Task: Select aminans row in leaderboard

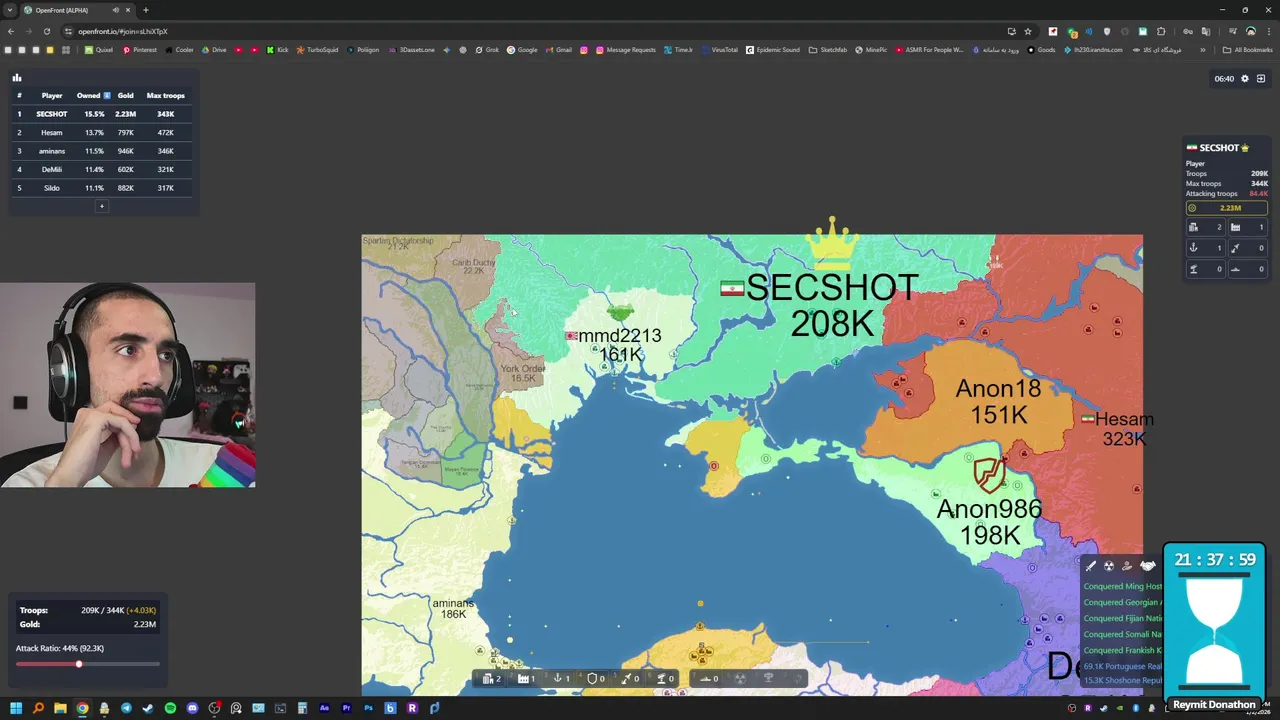Action: coord(101,151)
